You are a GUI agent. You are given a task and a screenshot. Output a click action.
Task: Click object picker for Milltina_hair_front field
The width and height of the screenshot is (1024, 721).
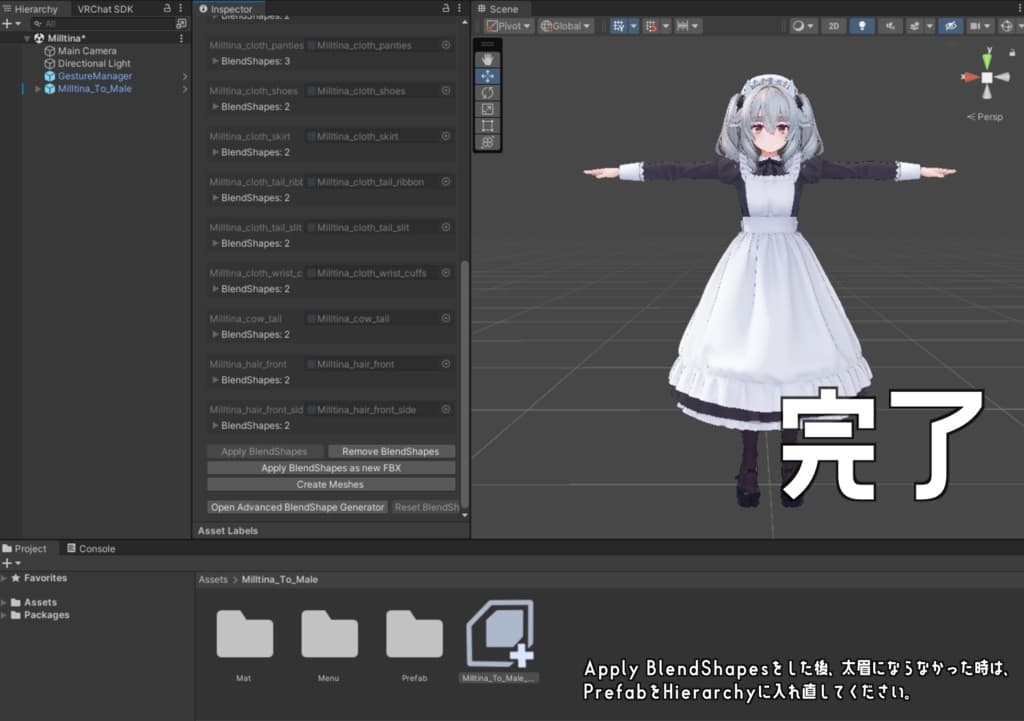click(x=446, y=364)
